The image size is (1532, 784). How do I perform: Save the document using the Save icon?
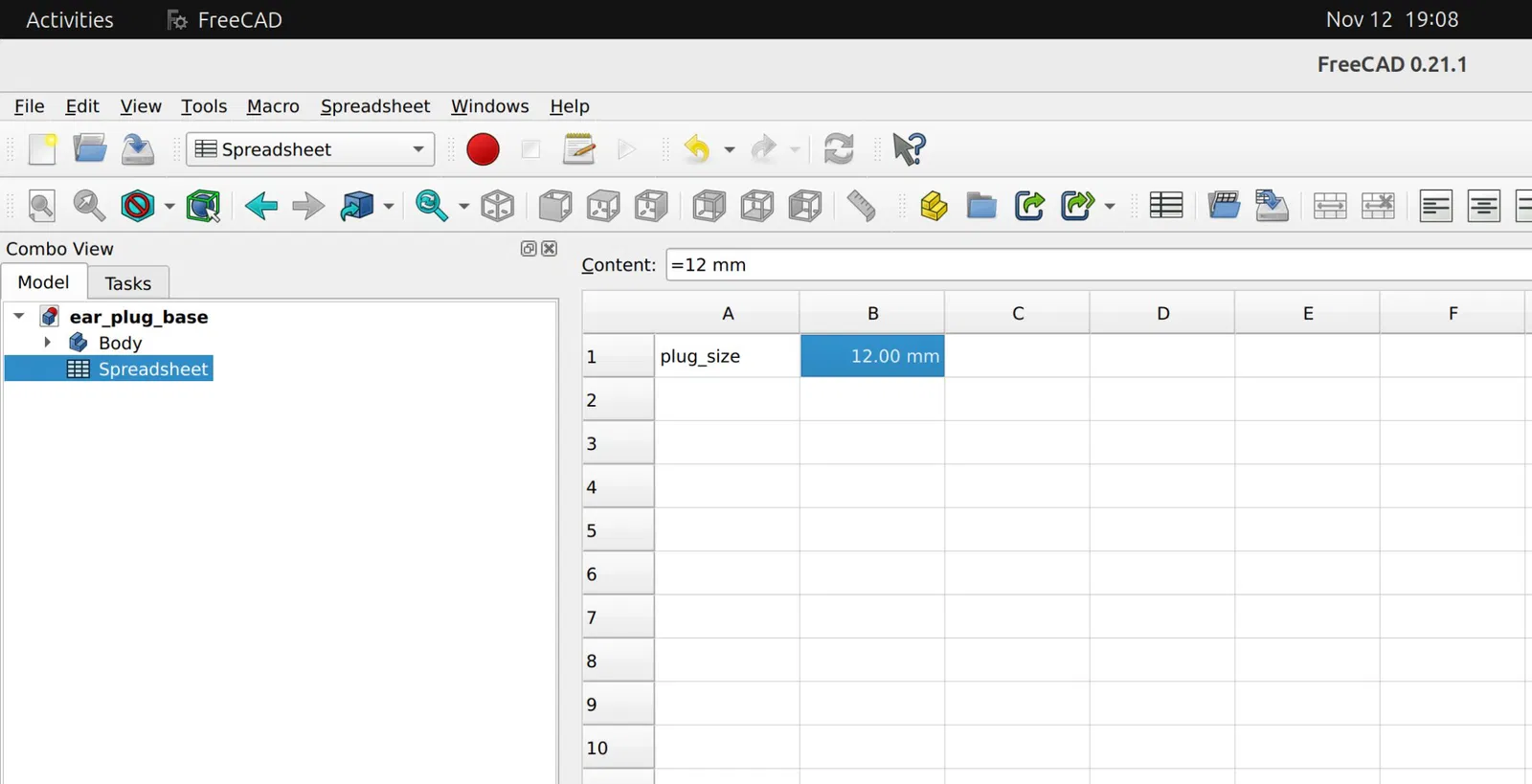(138, 149)
